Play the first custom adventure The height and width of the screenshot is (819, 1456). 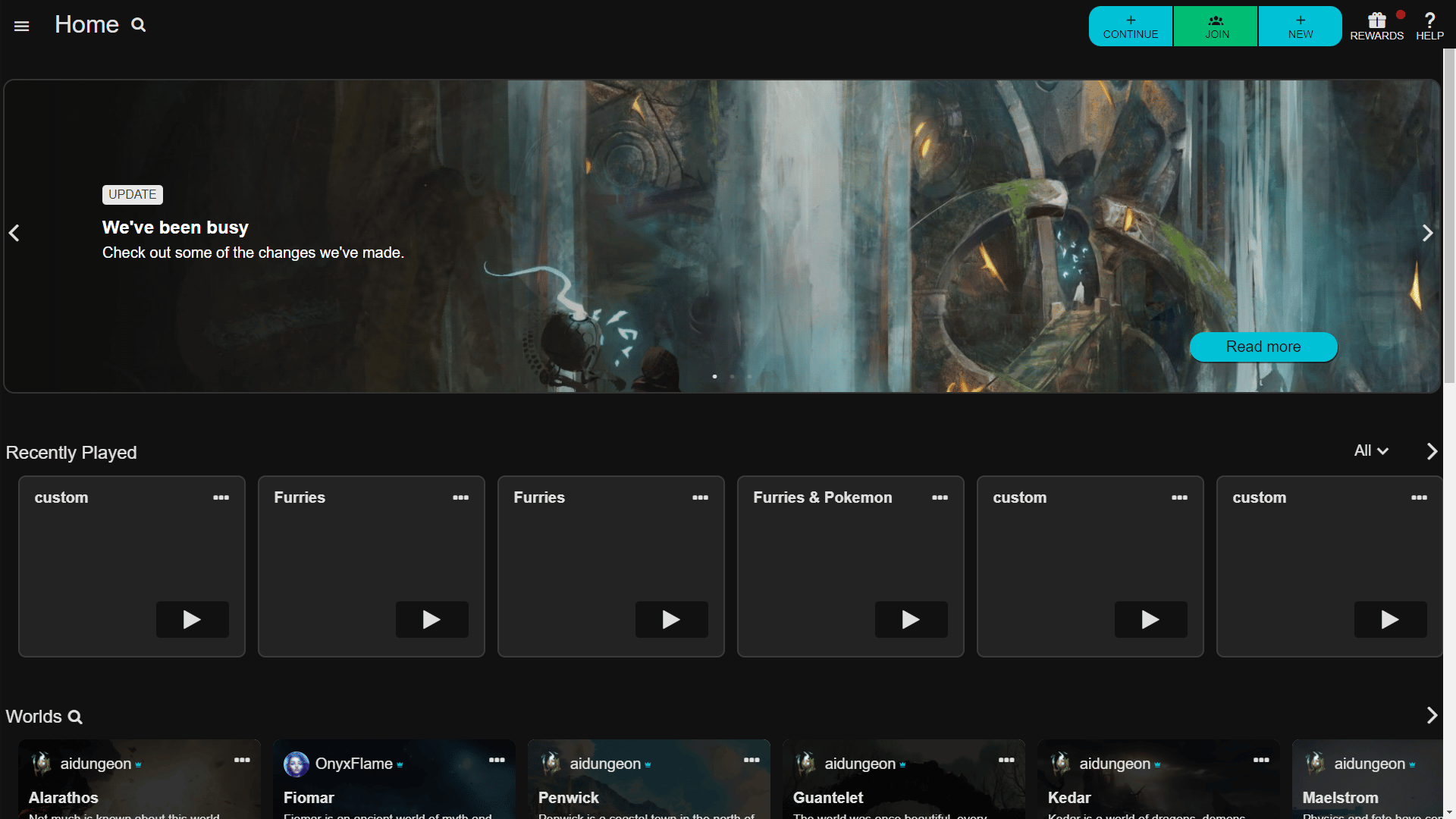coord(193,620)
